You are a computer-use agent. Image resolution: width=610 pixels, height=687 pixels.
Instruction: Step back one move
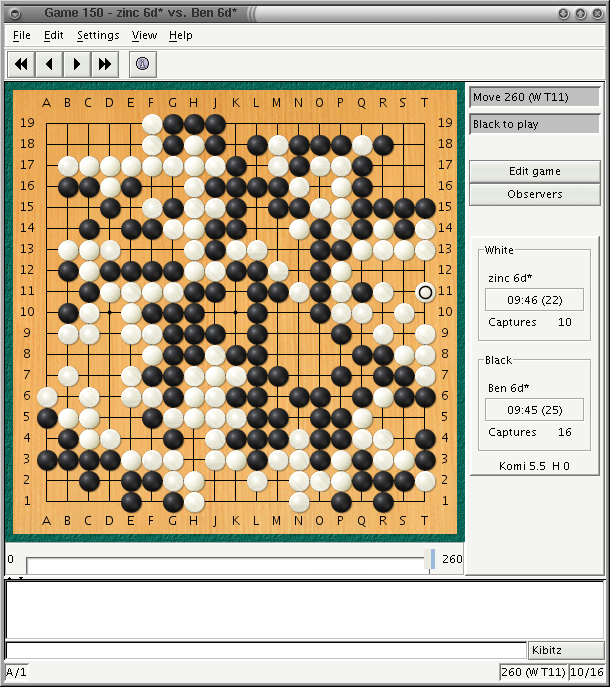click(x=49, y=64)
